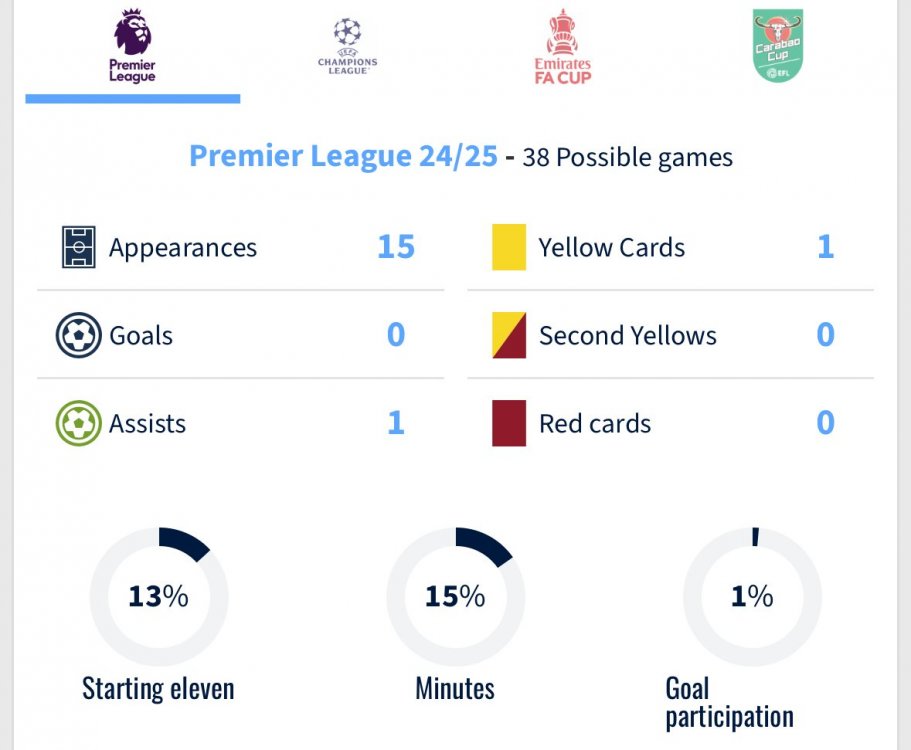Open the Emirates FA Cup tab
Screen dimensions: 911x750
[x=562, y=47]
